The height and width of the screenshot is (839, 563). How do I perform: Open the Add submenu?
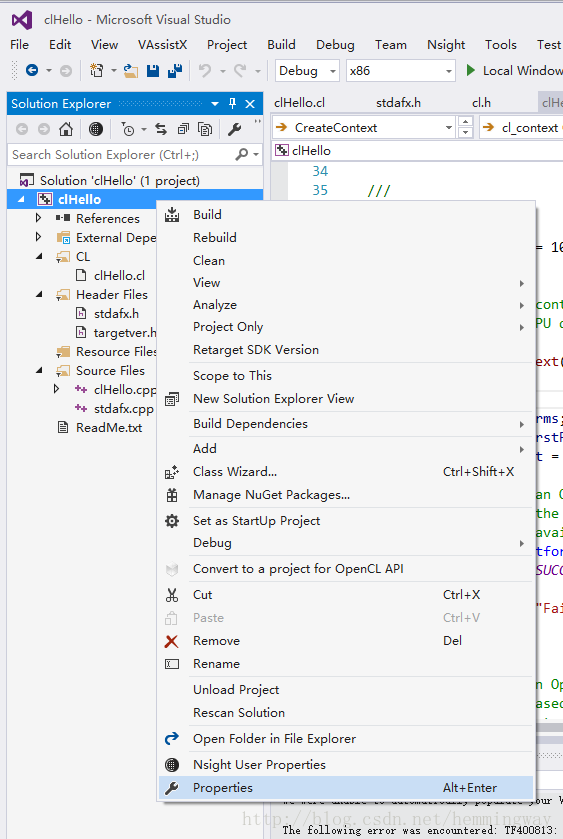346,448
